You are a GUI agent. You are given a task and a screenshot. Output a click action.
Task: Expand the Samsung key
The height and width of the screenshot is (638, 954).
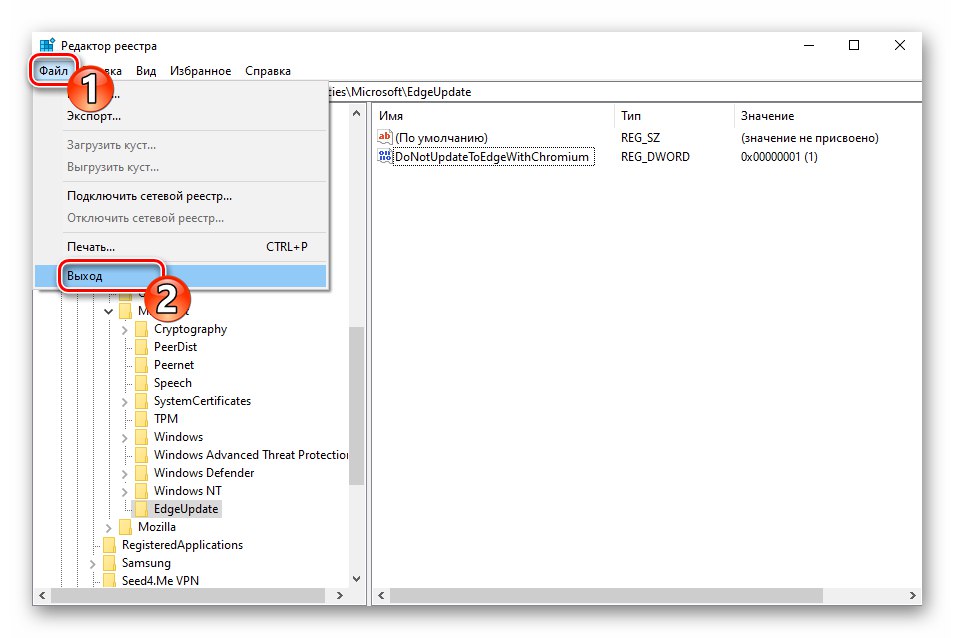click(x=92, y=563)
